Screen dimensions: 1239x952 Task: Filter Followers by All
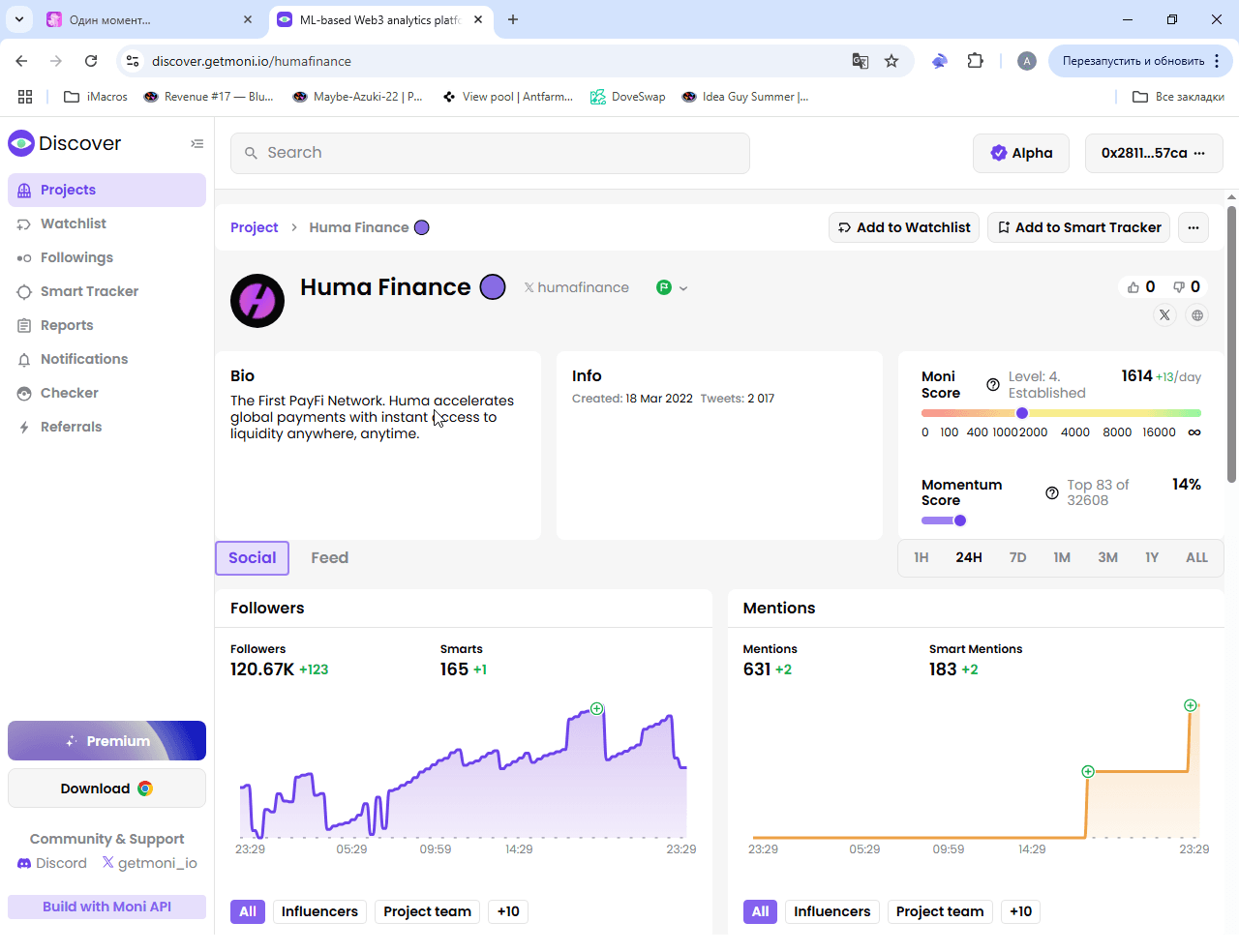pyautogui.click(x=248, y=911)
